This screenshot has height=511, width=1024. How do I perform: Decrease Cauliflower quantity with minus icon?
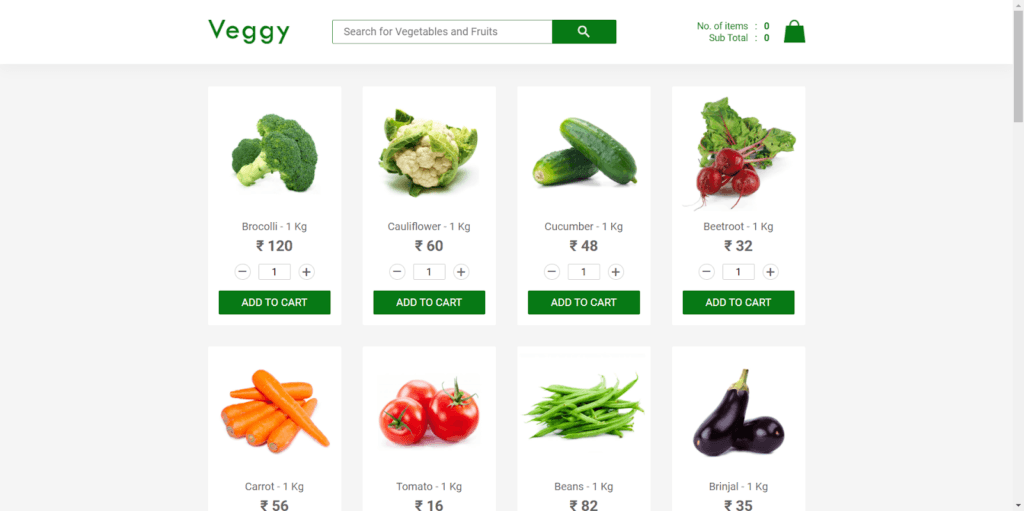(x=397, y=272)
